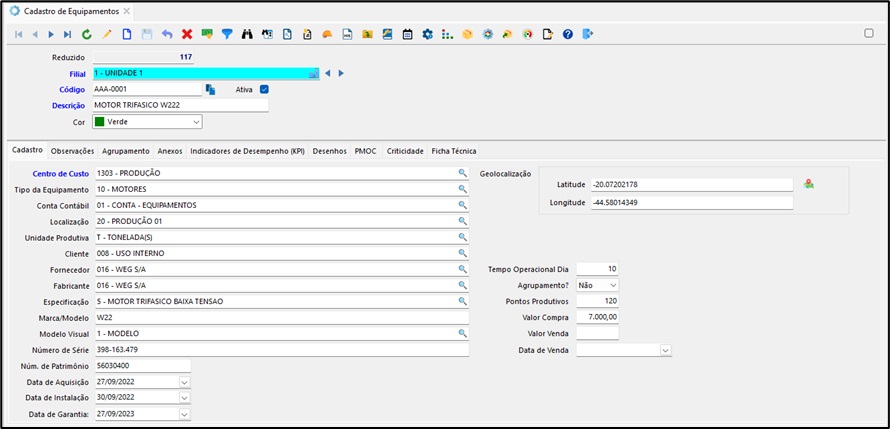890x429 pixels.
Task: Open the Ficha Técnica tab
Action: coord(454,151)
